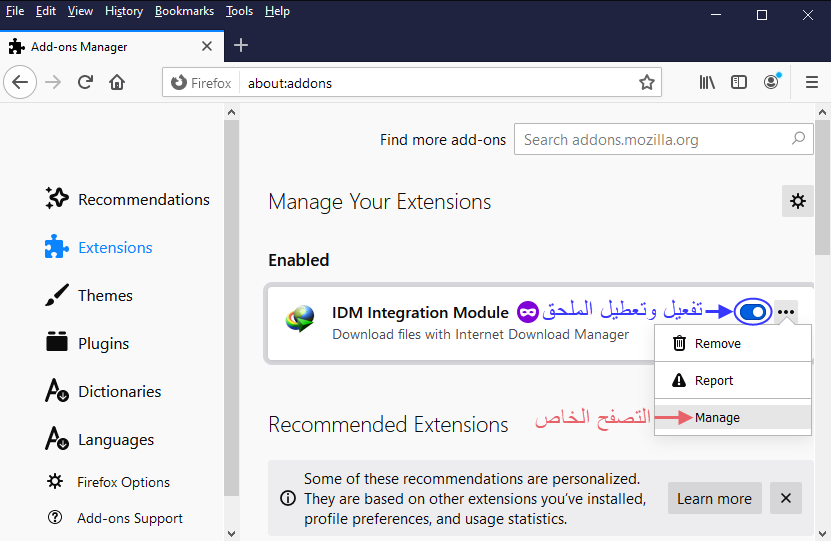The width and height of the screenshot is (831, 541).
Task: Reload the current page
Action: click(x=85, y=82)
